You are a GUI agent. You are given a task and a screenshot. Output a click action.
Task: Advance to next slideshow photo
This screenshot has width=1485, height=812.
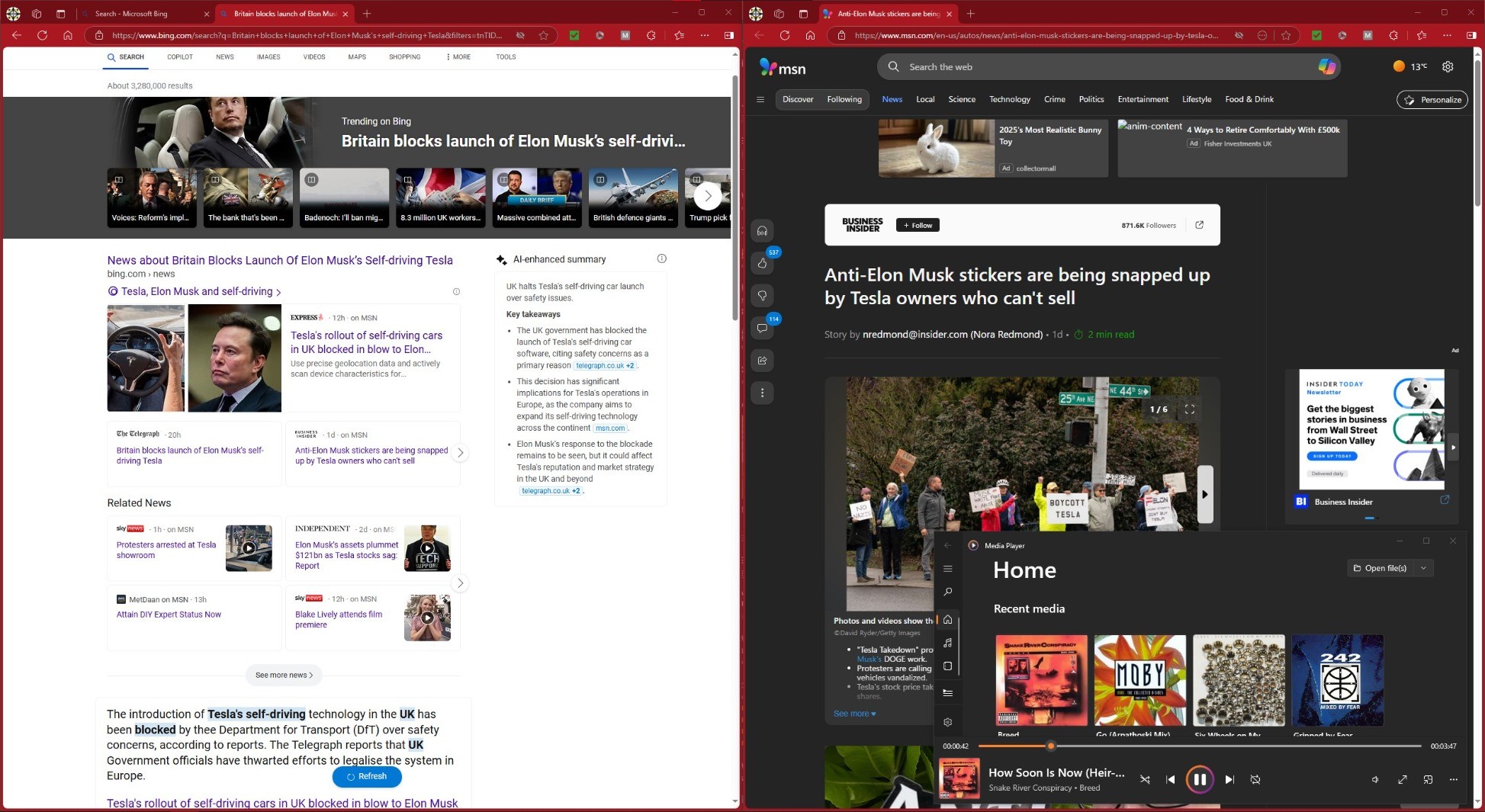pyautogui.click(x=1205, y=494)
